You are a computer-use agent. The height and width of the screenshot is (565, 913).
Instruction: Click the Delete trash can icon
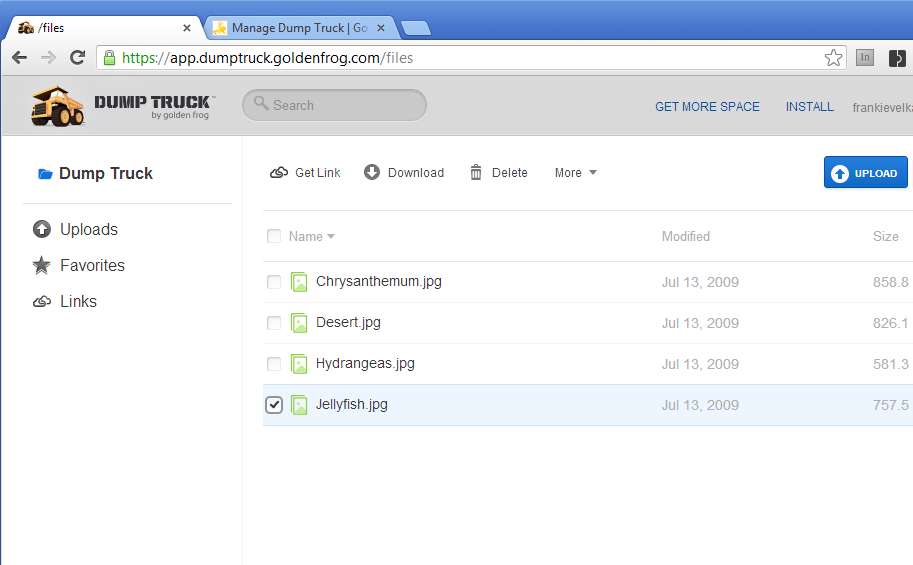pos(476,172)
